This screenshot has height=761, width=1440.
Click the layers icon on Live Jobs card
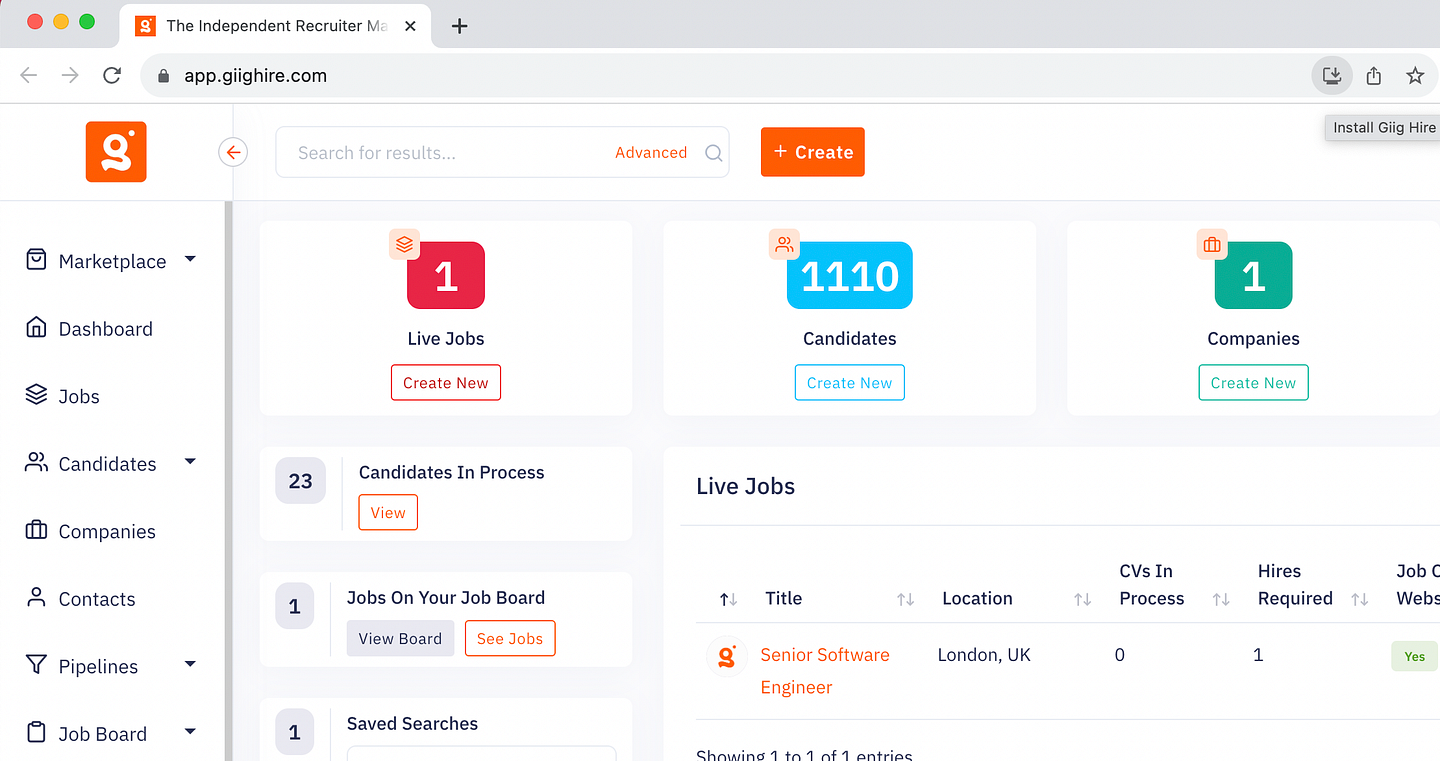pyautogui.click(x=404, y=244)
